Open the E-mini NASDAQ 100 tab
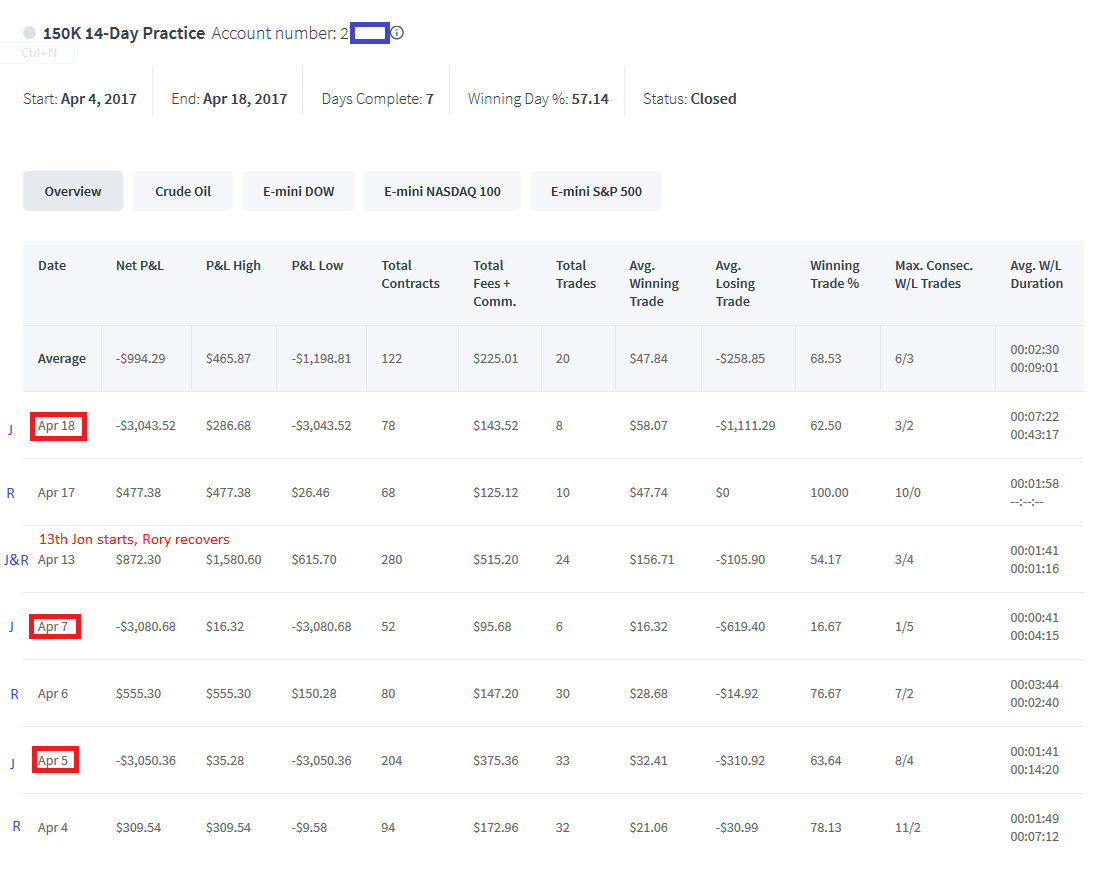 [x=443, y=191]
